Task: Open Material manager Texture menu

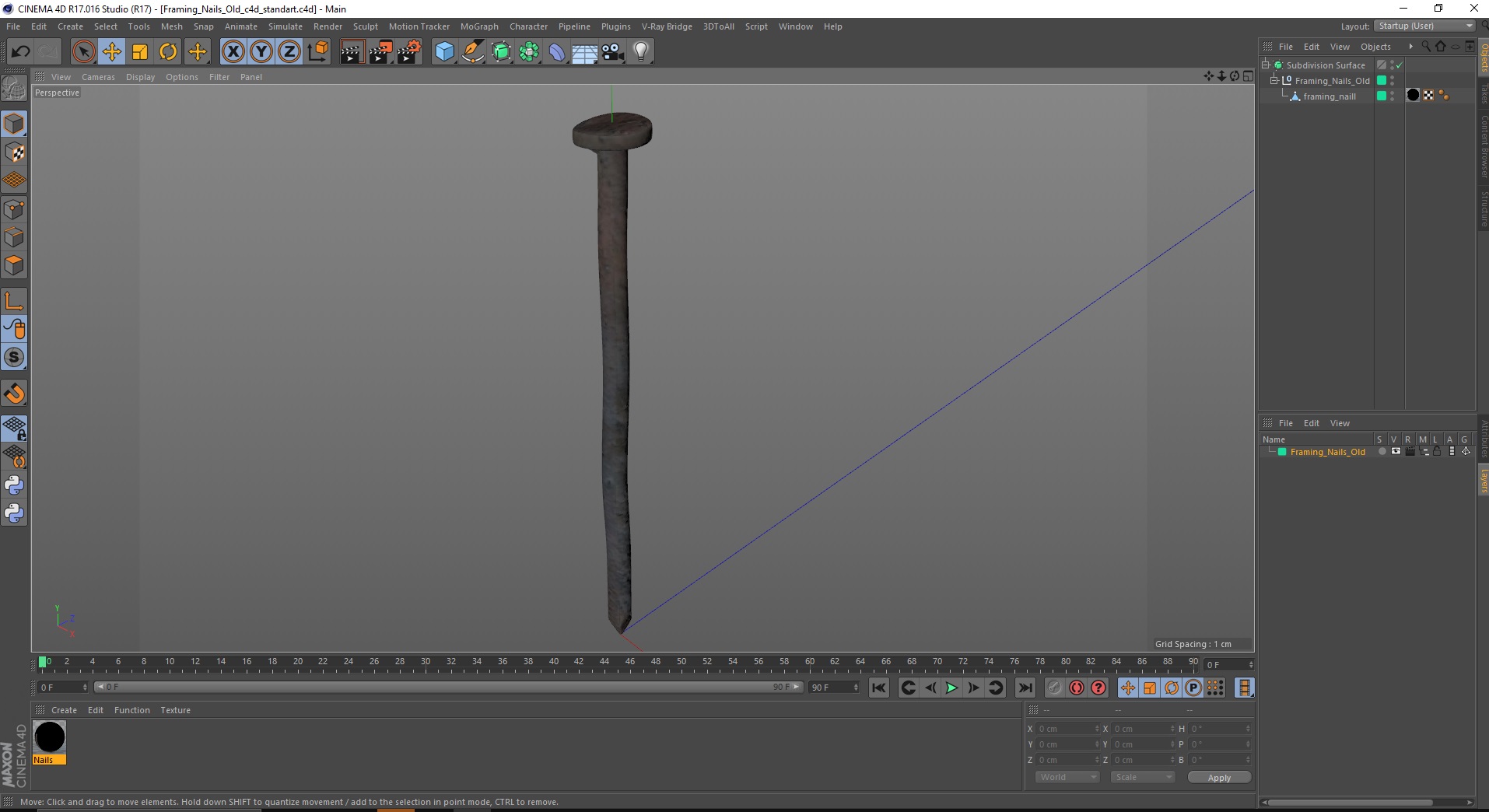Action: pos(175,710)
